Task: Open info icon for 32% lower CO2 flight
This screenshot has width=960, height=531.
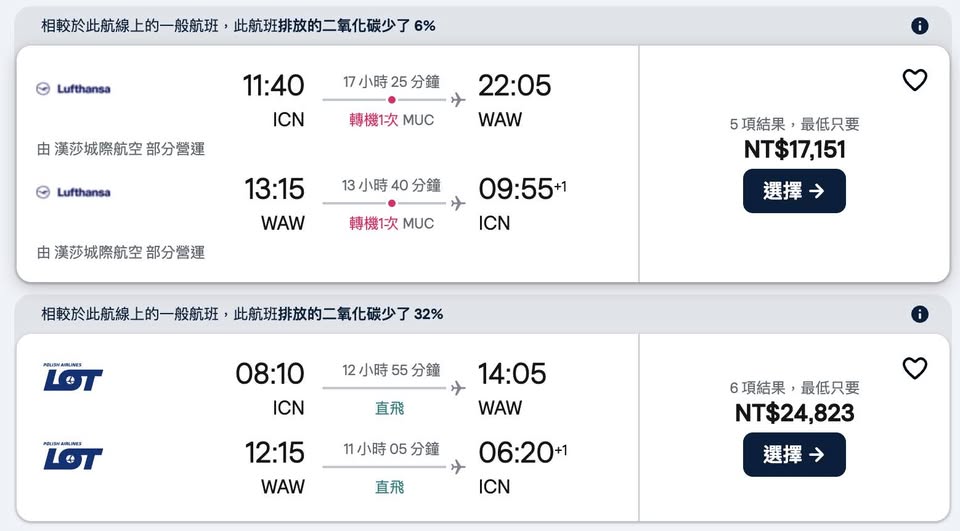Action: [x=920, y=314]
